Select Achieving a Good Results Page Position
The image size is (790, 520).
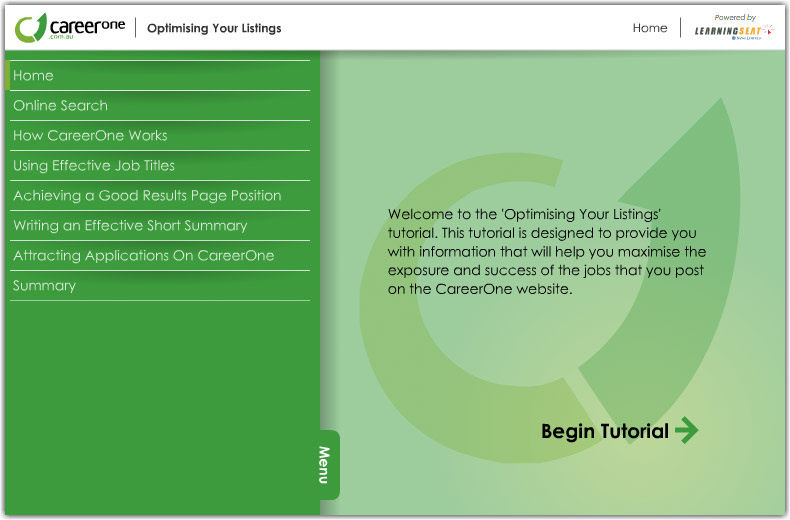(x=160, y=196)
